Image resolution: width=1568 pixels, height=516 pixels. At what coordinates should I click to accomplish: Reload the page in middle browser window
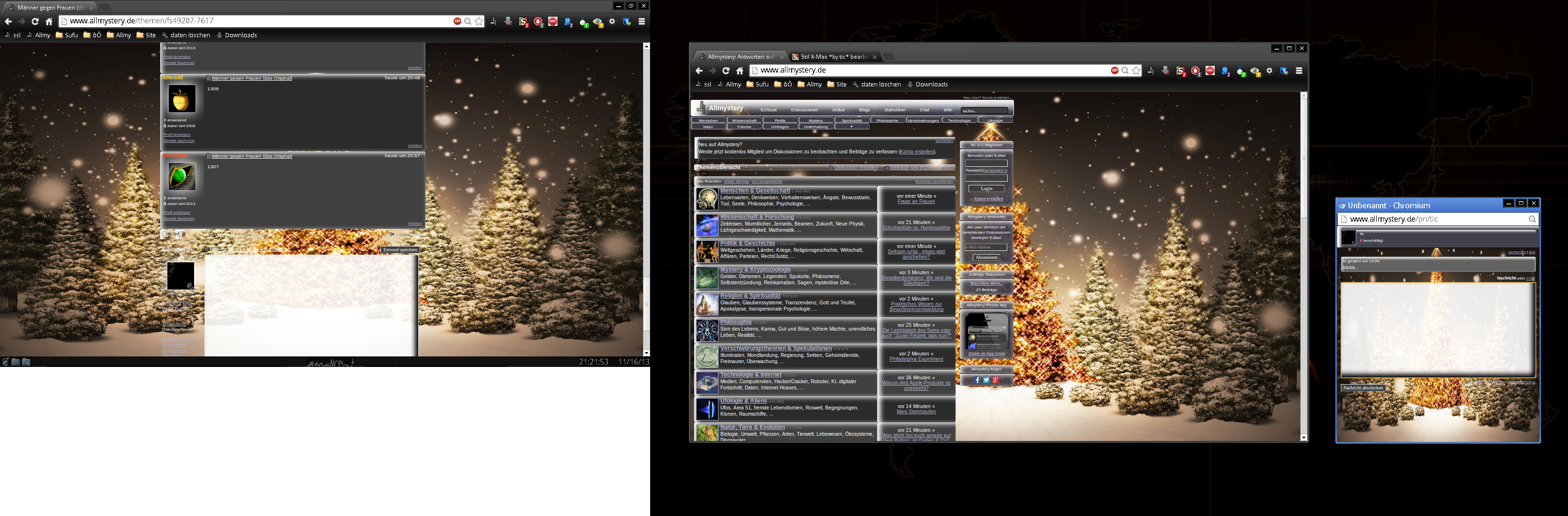coord(726,71)
